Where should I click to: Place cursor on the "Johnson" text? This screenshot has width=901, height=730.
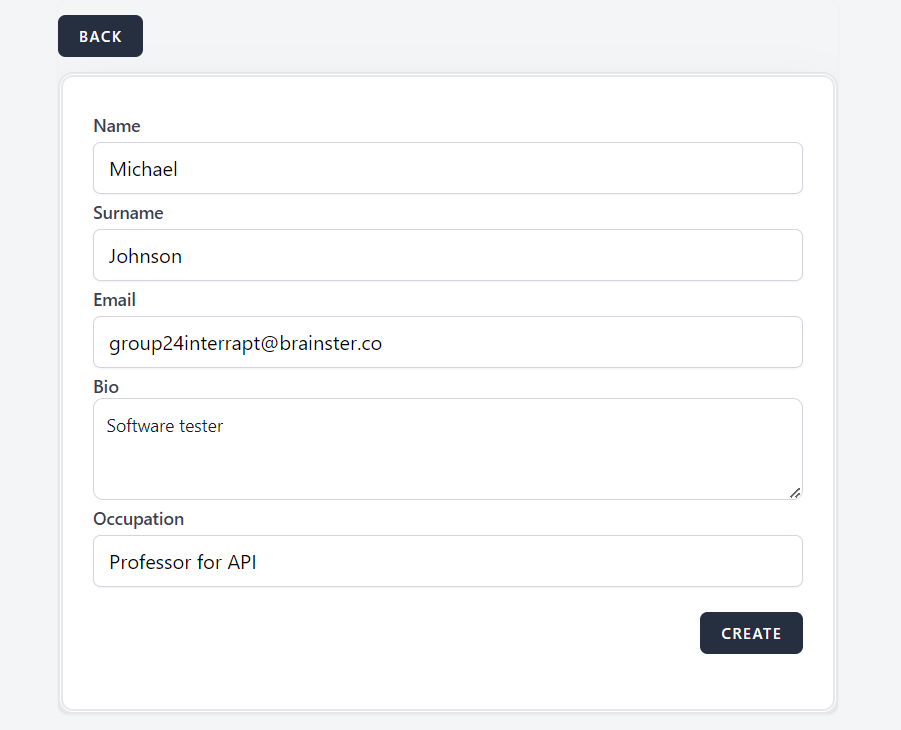pyautogui.click(x=145, y=256)
